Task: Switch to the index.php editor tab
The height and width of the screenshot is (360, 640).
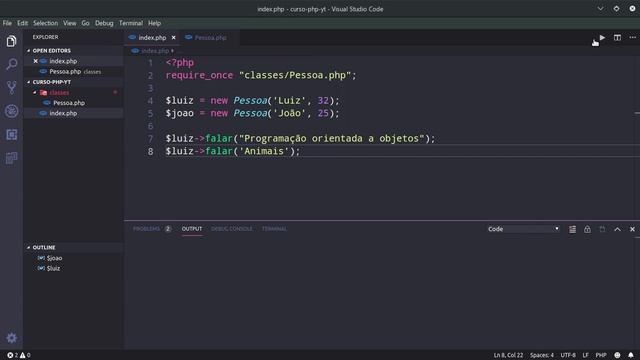Action: tap(152, 38)
